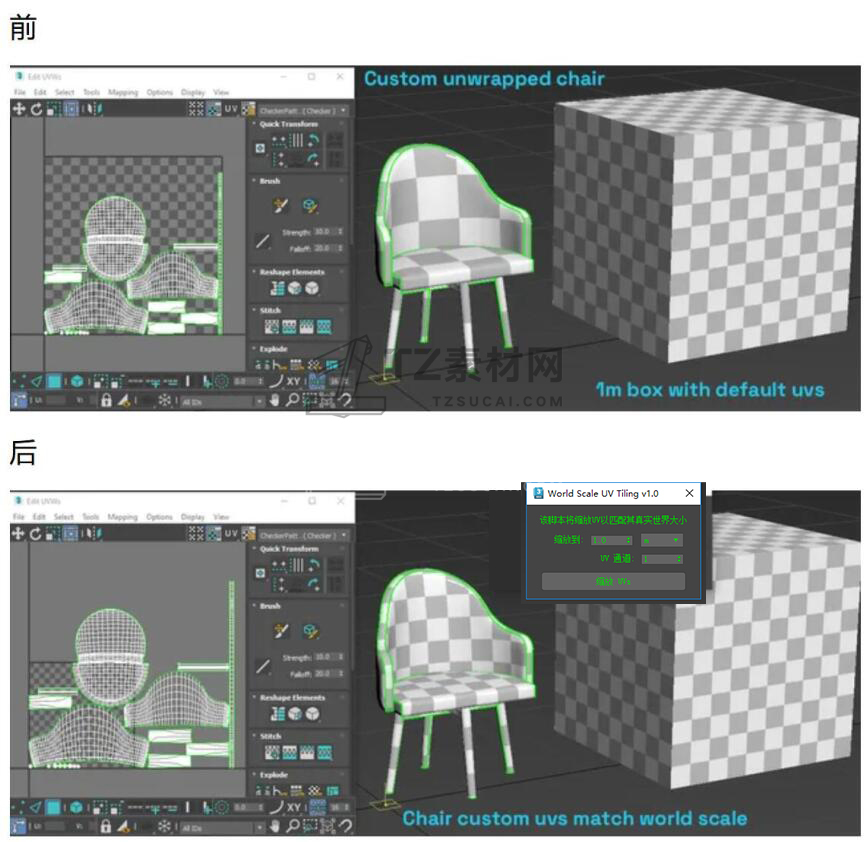Toggle Select by Element cube in the 后 window
The width and height of the screenshot is (868, 842).
[76, 807]
